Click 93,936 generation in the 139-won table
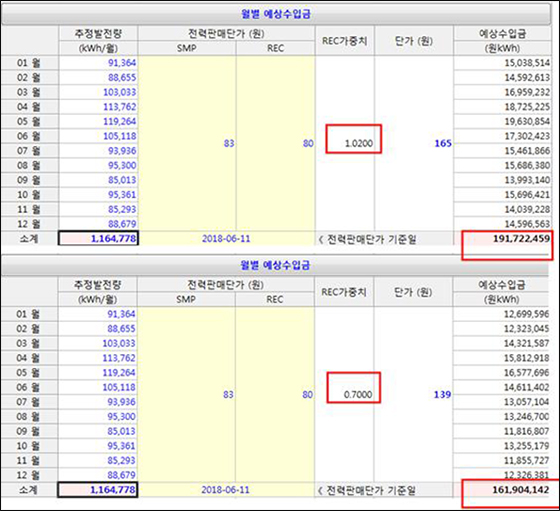 pos(121,402)
